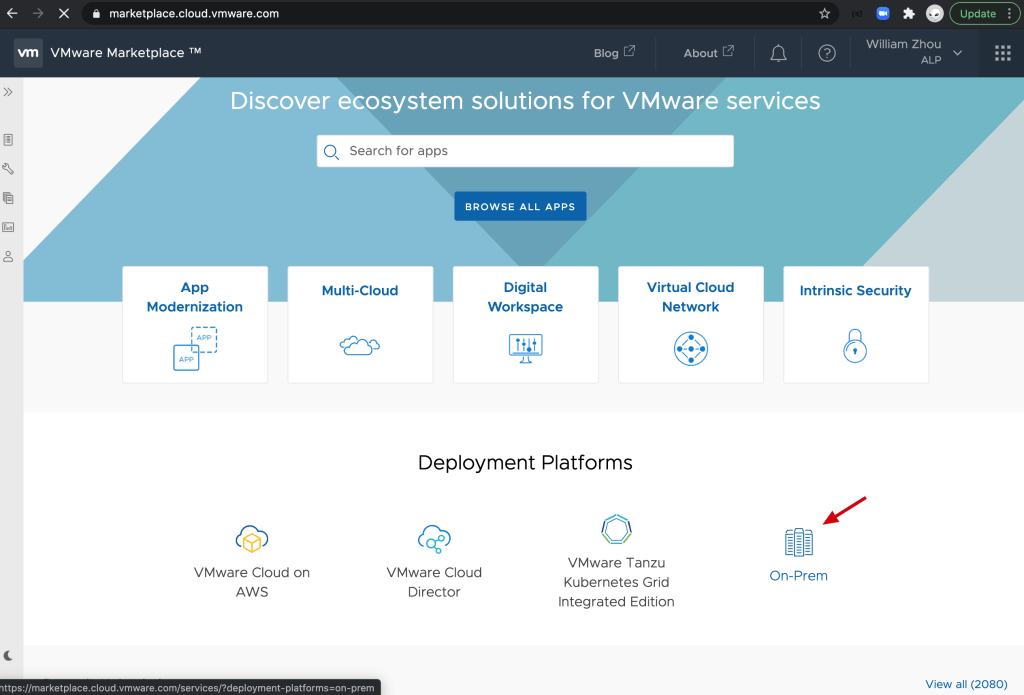Open the William Zhou account dropdown
The height and width of the screenshot is (695, 1024).
click(914, 53)
